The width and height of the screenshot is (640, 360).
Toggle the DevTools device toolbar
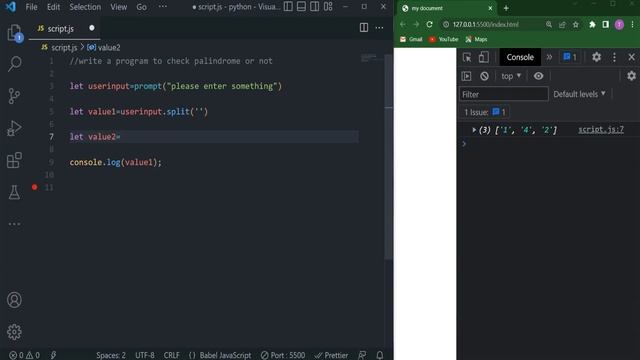tap(484, 57)
